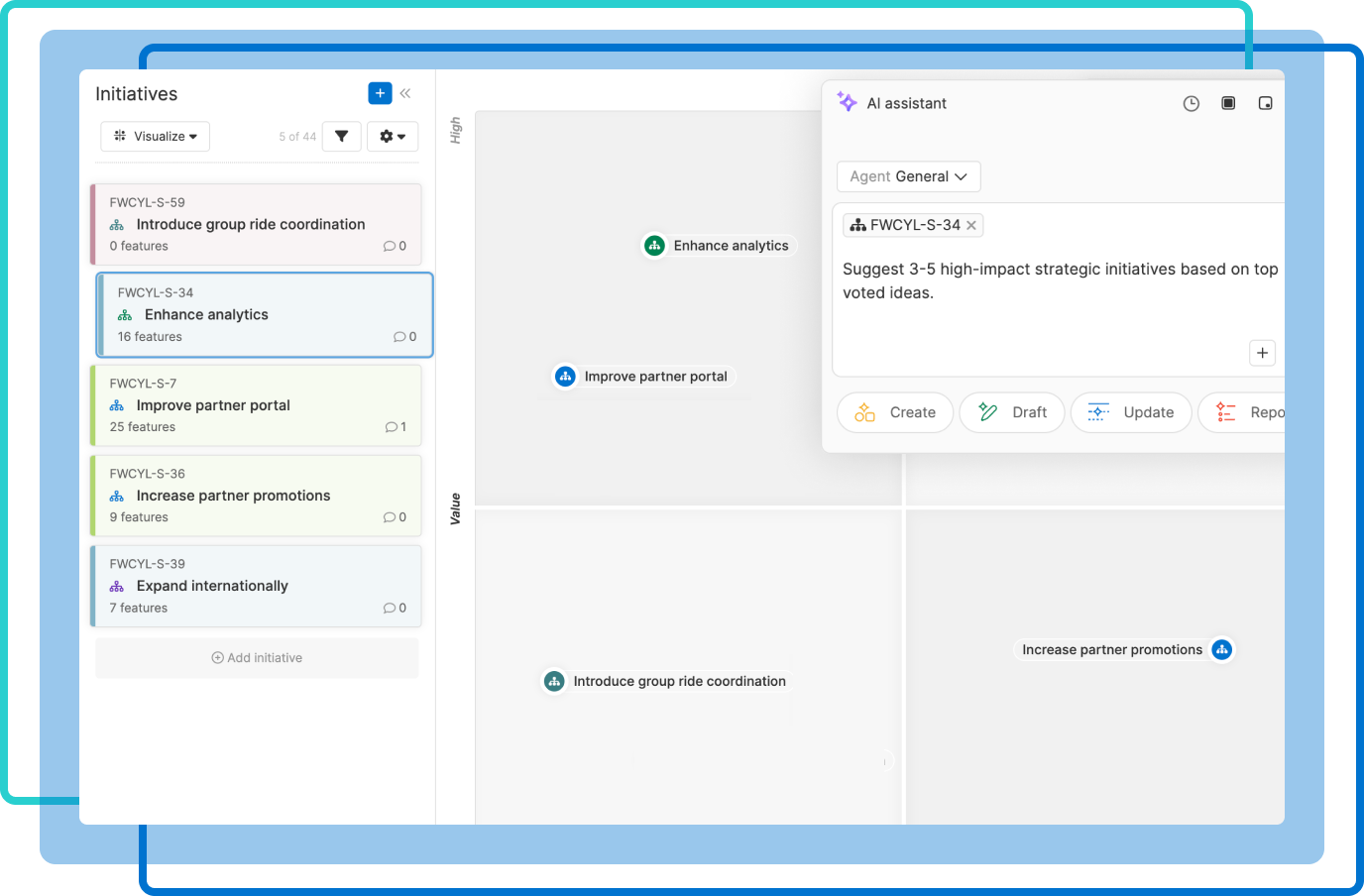The image size is (1364, 896).
Task: Select the Increase partner promotions card
Action: pos(257,496)
